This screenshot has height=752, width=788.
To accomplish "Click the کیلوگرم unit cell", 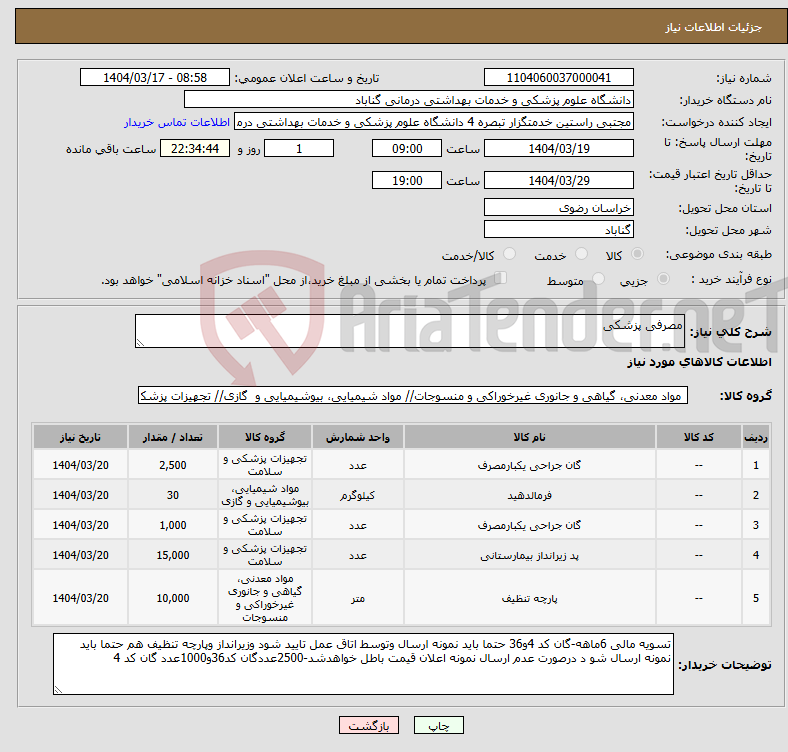I will (357, 495).
